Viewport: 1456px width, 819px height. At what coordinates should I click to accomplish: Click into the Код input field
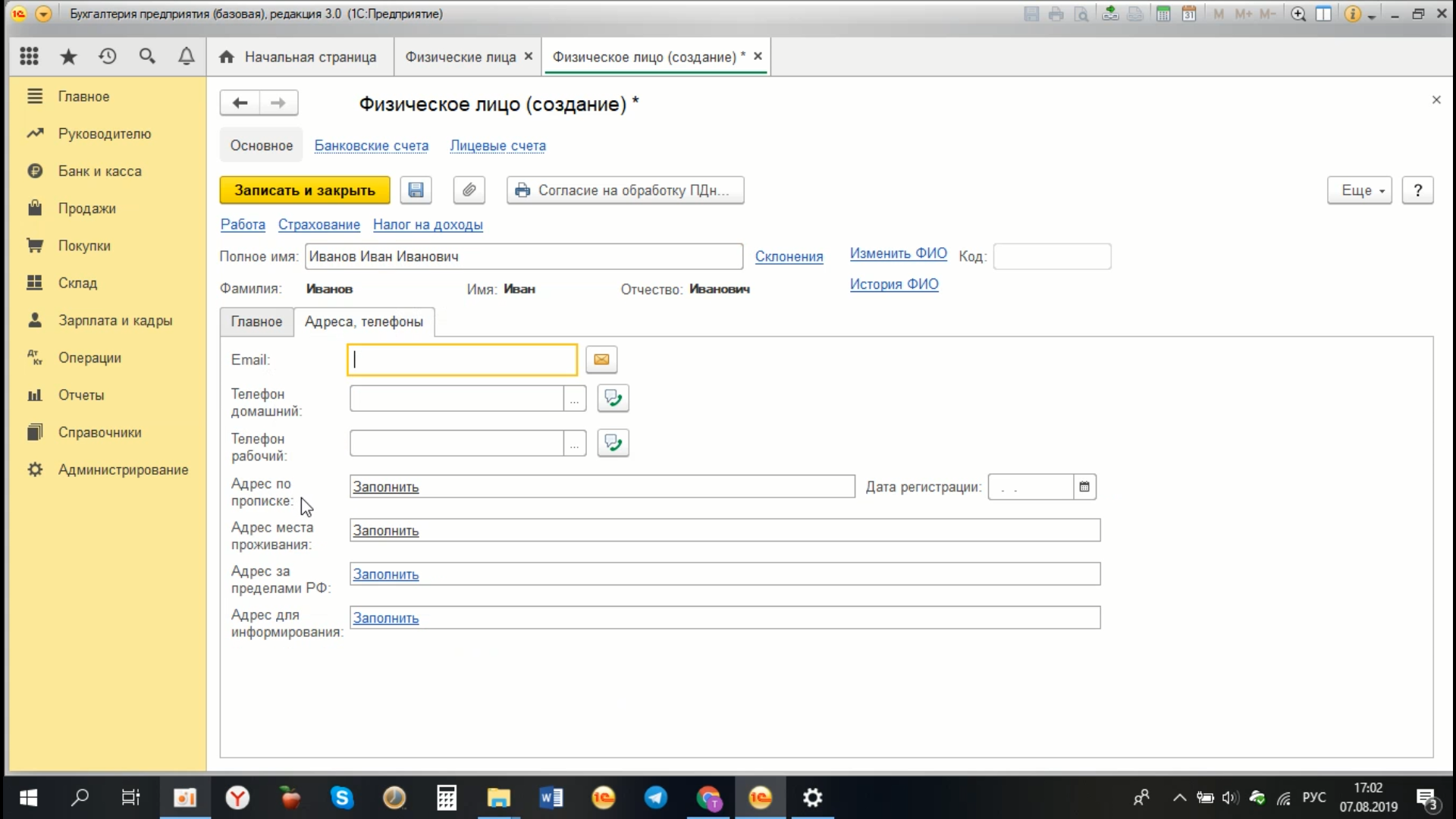[1052, 256]
